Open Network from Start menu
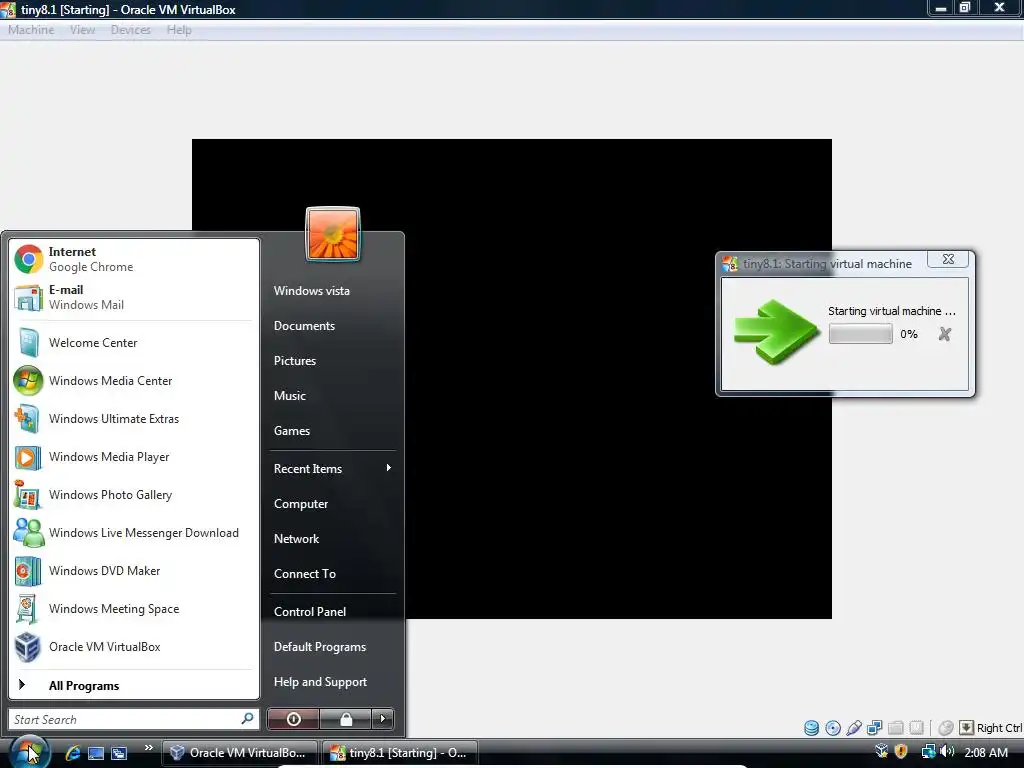 [x=296, y=539]
